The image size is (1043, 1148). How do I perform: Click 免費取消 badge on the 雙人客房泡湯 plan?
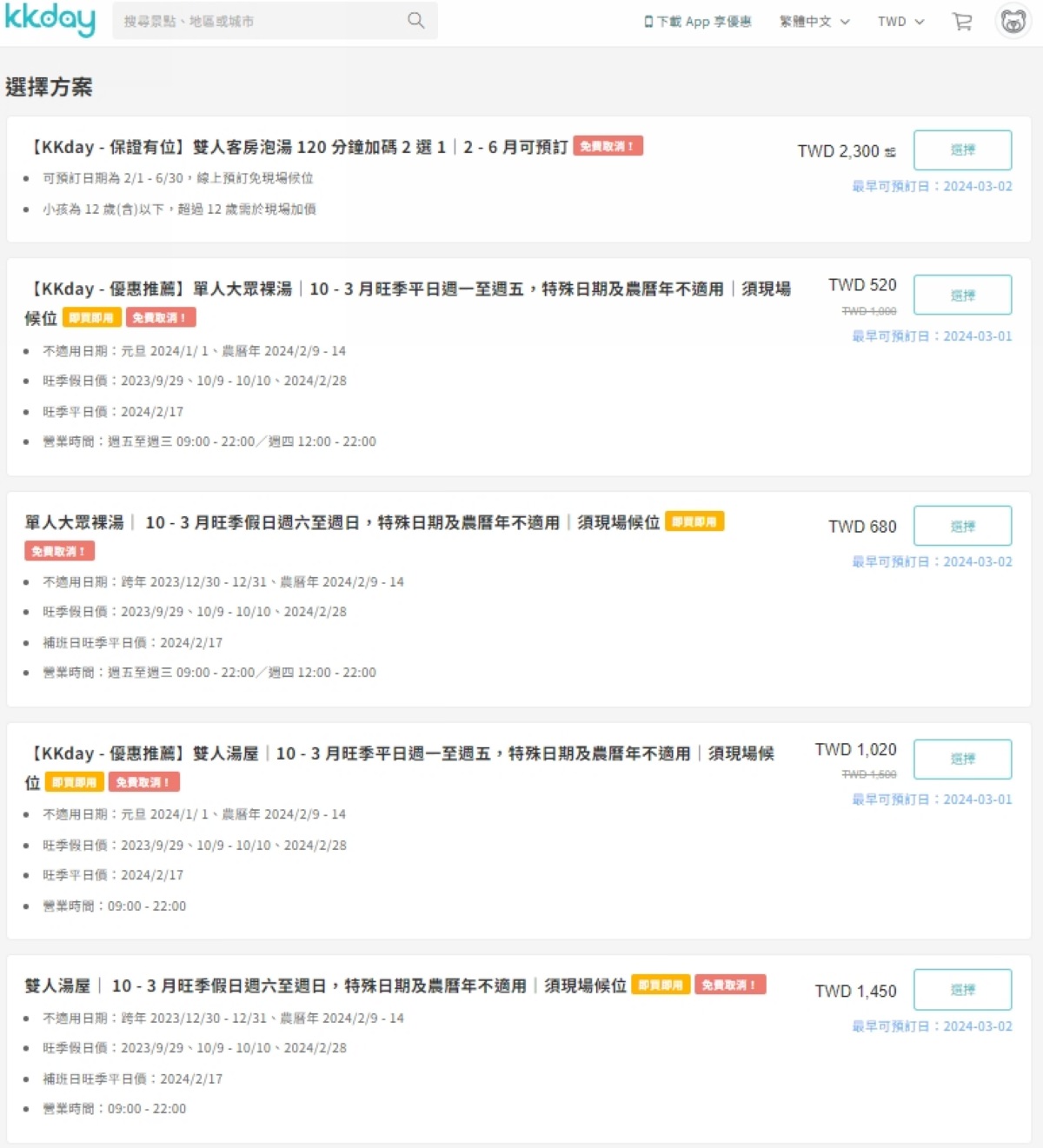click(608, 146)
